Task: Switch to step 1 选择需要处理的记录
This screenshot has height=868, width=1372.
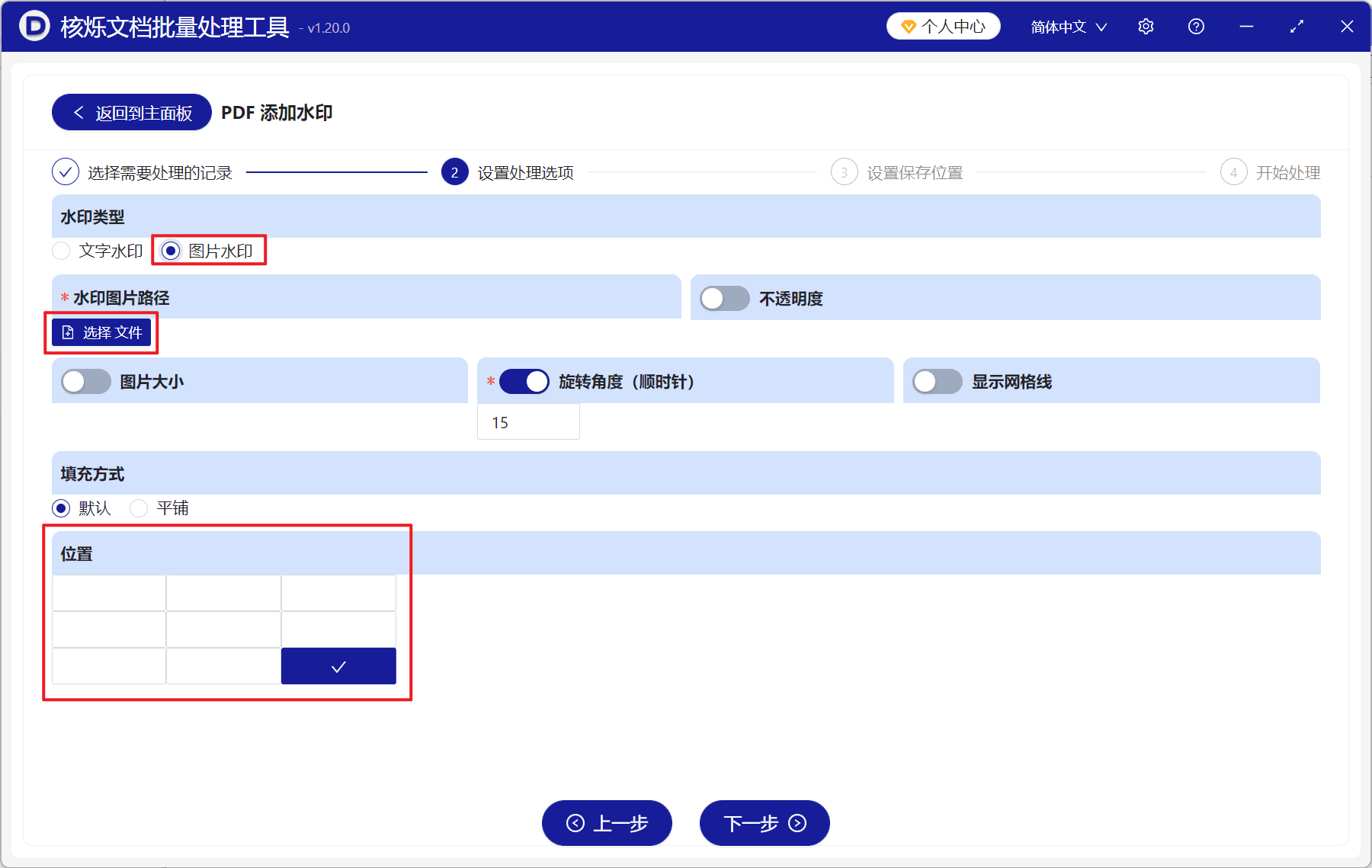Action: pyautogui.click(x=65, y=172)
